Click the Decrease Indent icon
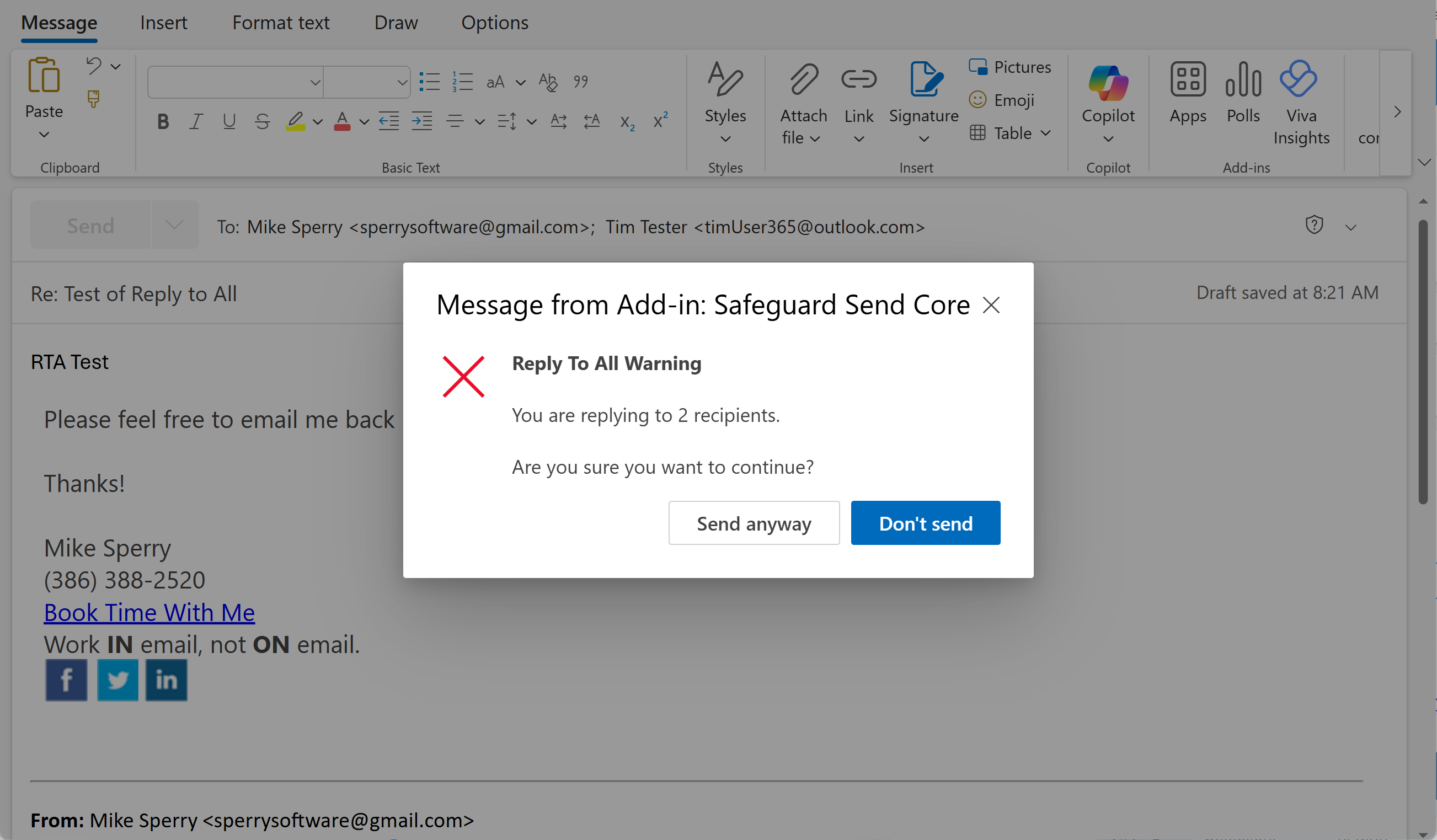This screenshot has height=840, width=1437. click(389, 121)
